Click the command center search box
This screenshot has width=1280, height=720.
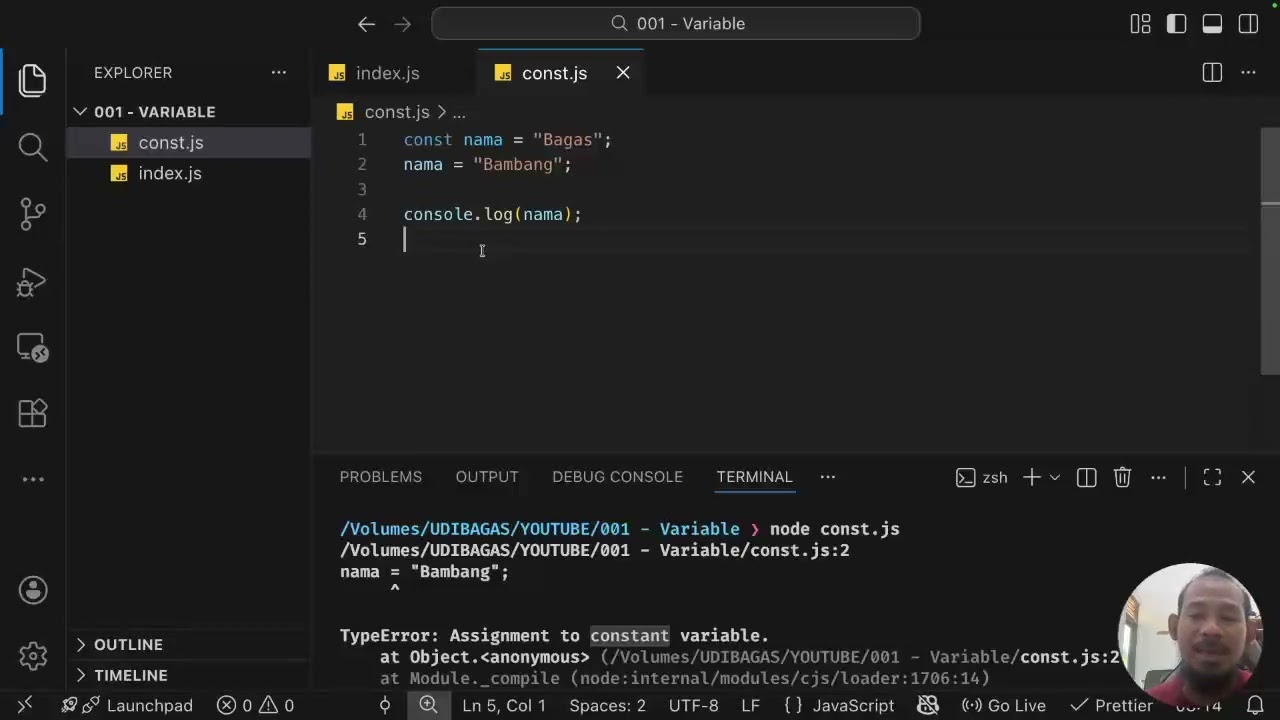point(676,24)
